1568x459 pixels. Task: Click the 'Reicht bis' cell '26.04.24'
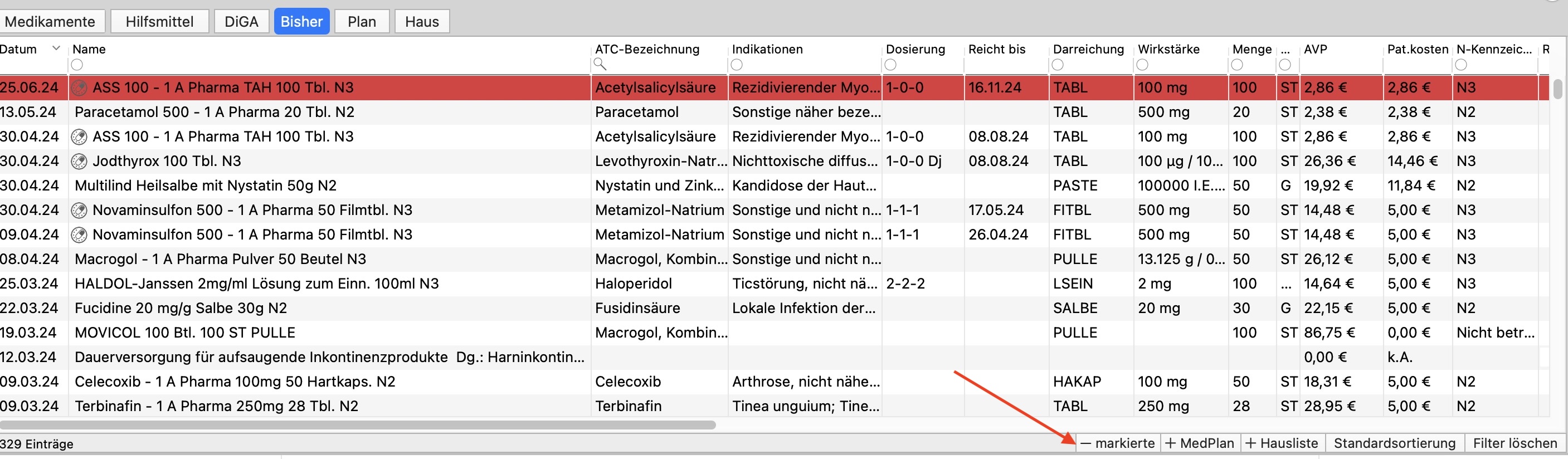point(999,235)
